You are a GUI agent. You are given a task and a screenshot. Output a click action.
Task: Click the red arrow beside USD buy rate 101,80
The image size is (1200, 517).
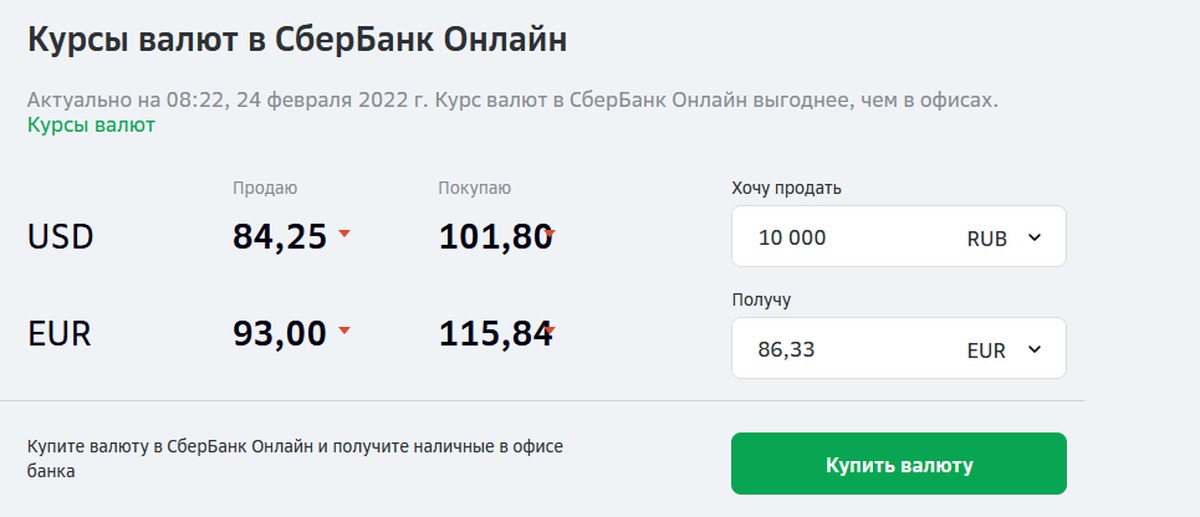click(x=549, y=234)
